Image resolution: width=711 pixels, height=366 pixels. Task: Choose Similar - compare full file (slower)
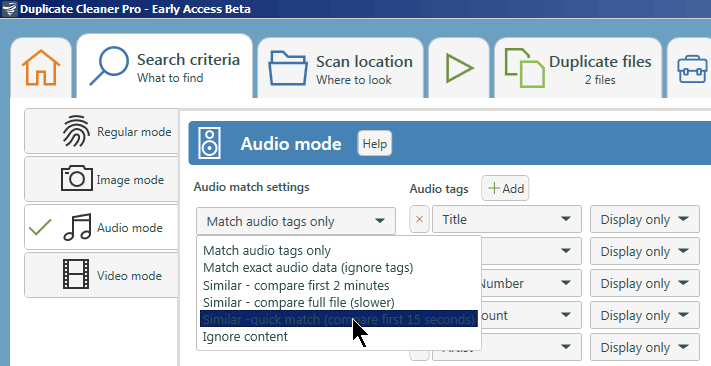(298, 302)
